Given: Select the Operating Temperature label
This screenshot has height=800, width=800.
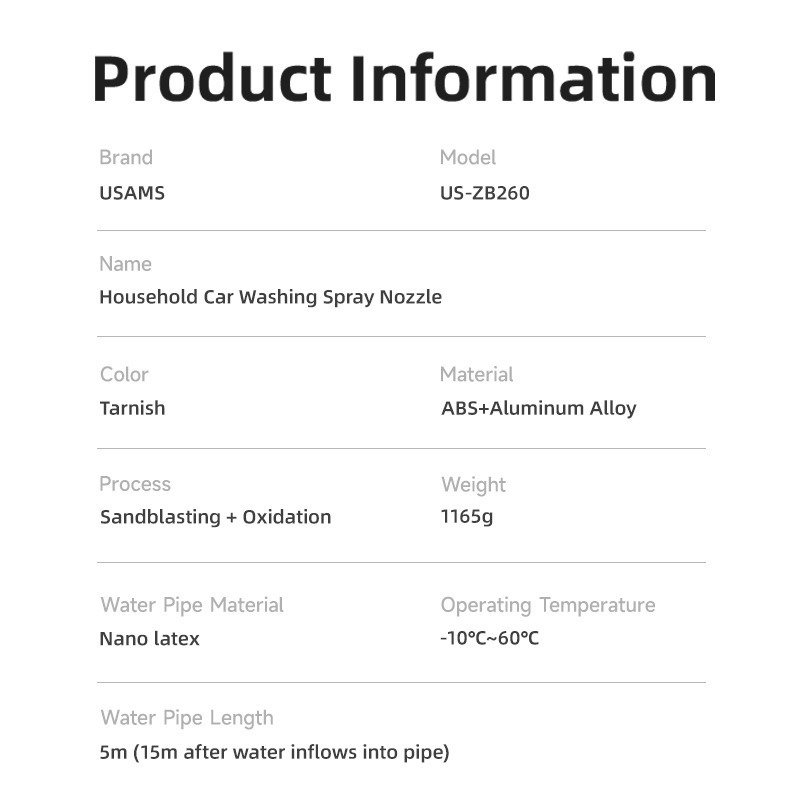Looking at the screenshot, I should tap(548, 606).
